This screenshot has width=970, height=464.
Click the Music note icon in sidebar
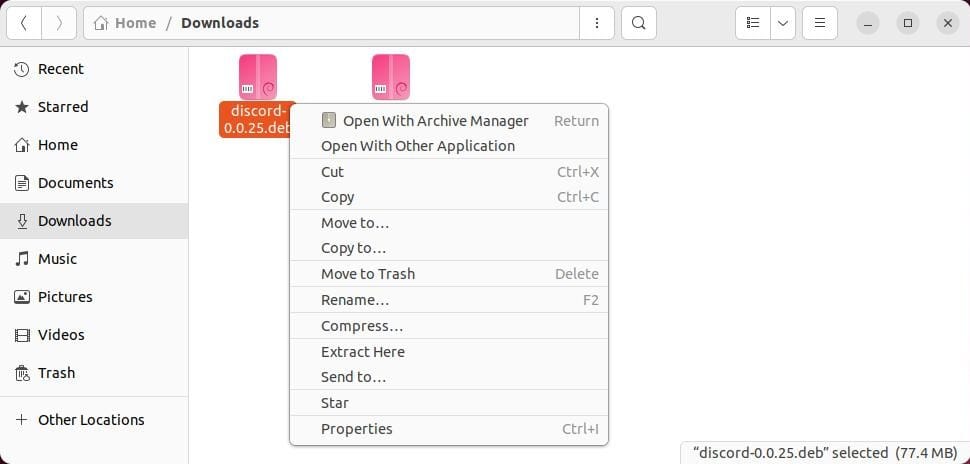tap(22, 259)
